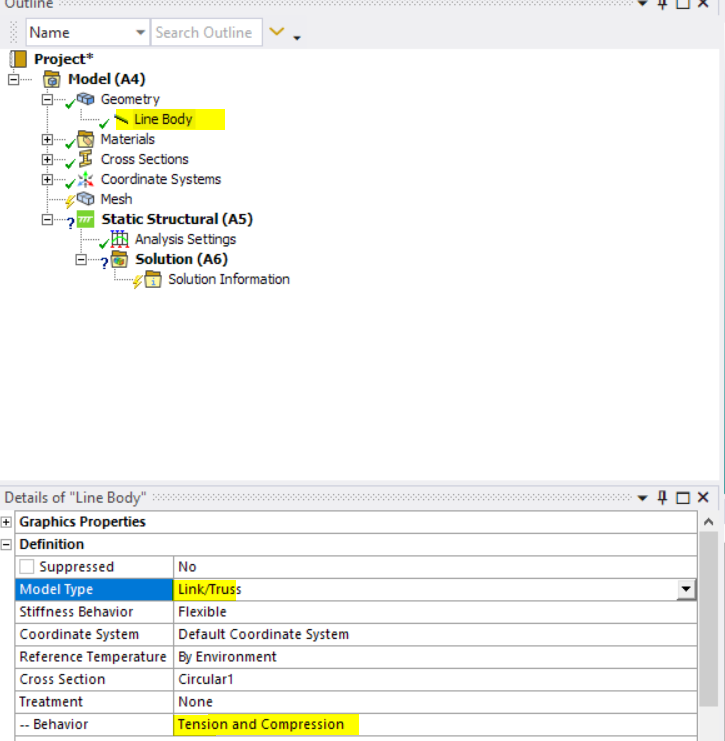The height and width of the screenshot is (741, 725).
Task: Expand the Materials tree node
Action: (47, 139)
